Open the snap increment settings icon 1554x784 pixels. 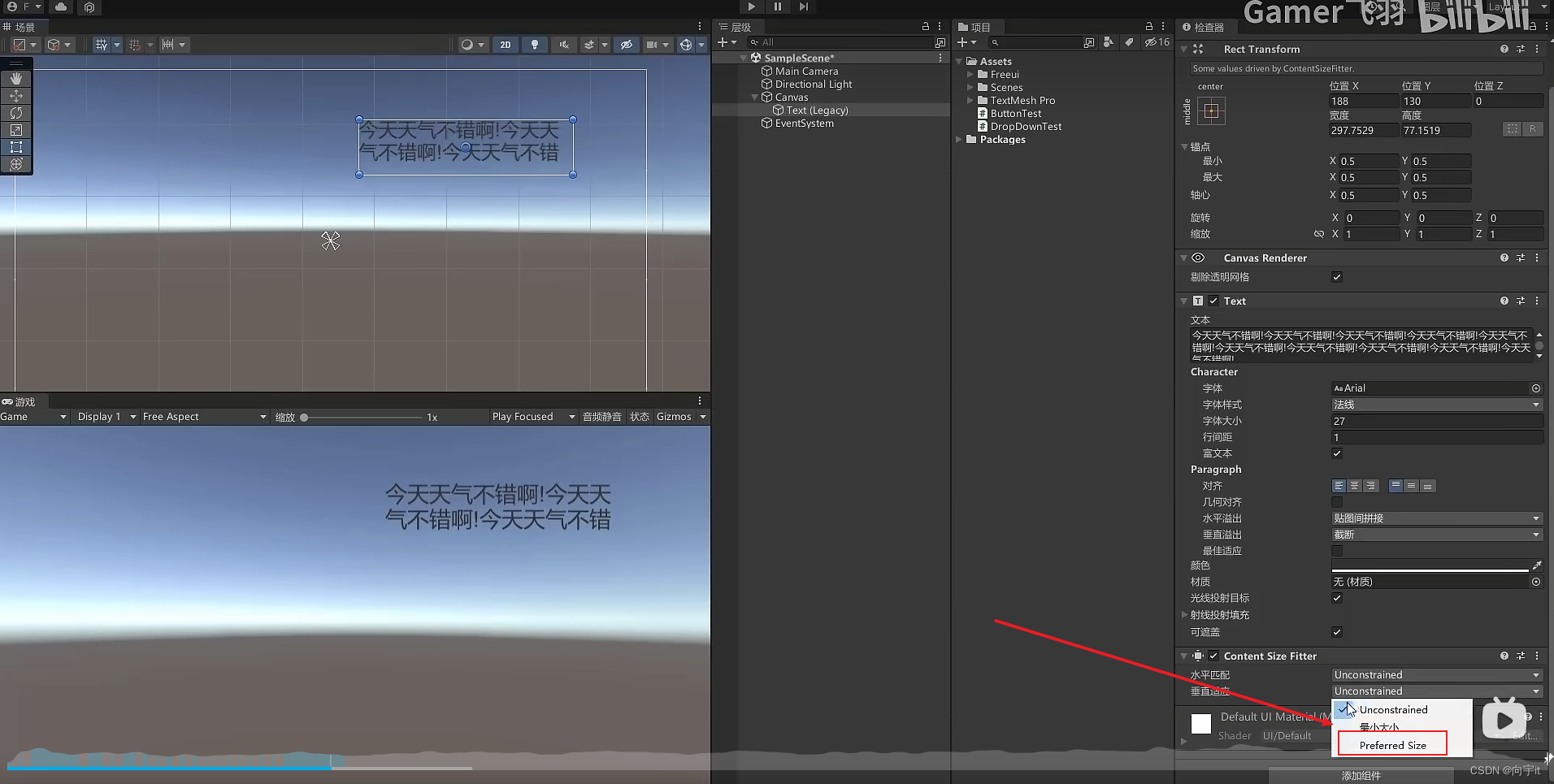pos(167,45)
